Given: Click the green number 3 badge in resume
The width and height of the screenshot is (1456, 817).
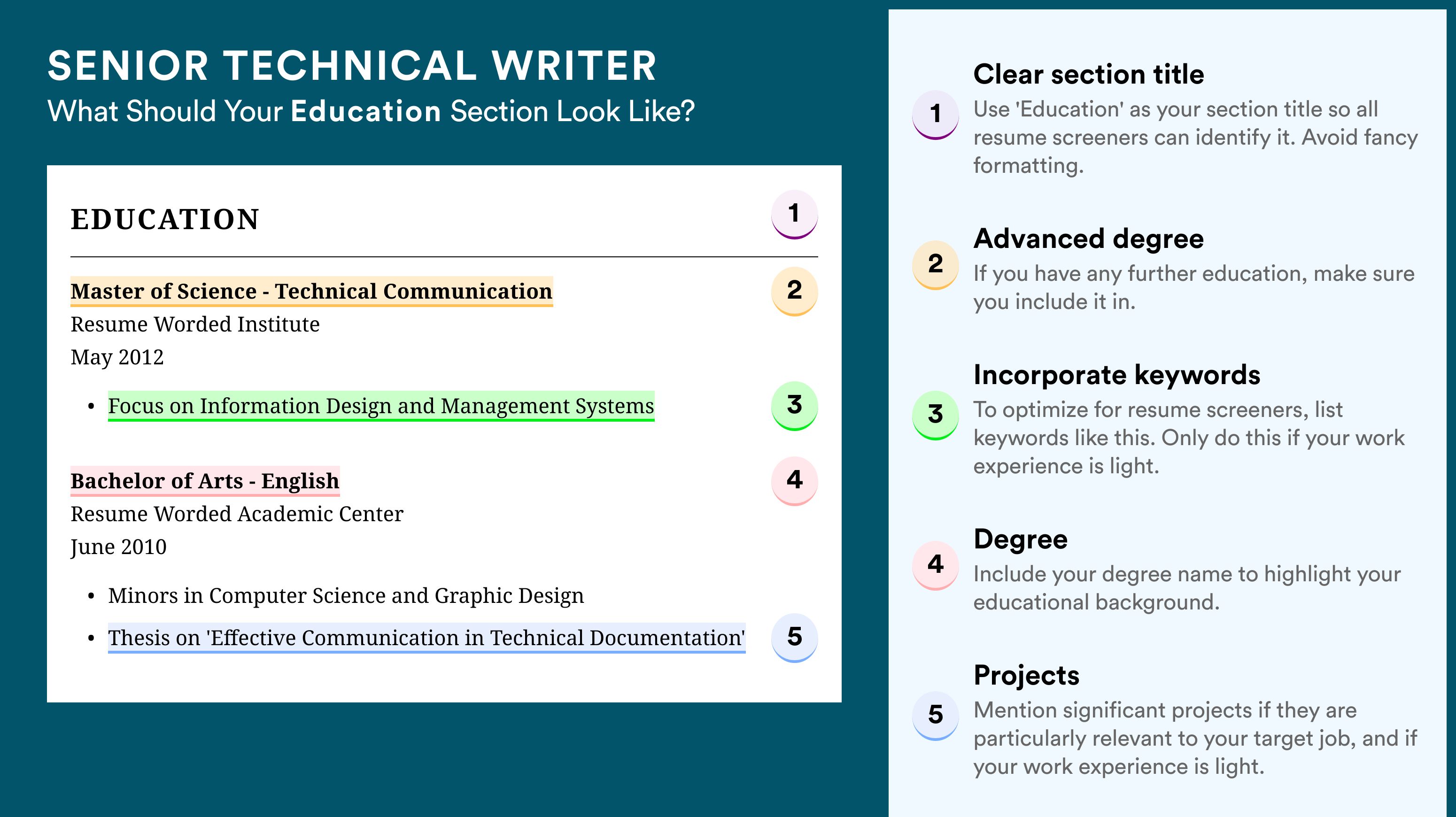Looking at the screenshot, I should pyautogui.click(x=794, y=406).
